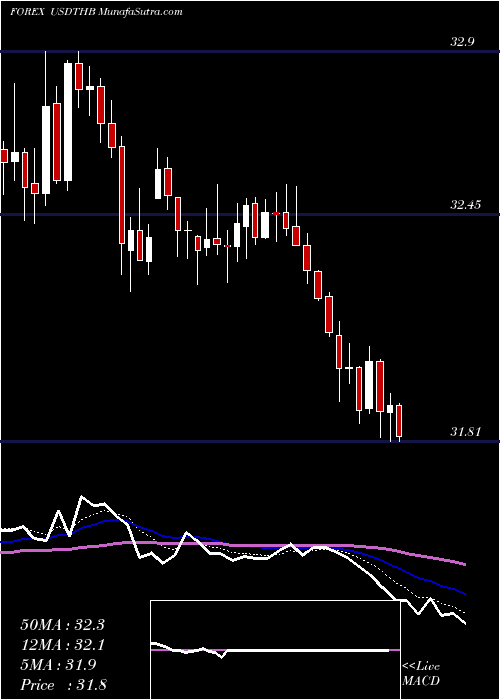This screenshot has height=700, width=500.
Task: Click the Price : 31.8 value
Action: tap(63, 685)
